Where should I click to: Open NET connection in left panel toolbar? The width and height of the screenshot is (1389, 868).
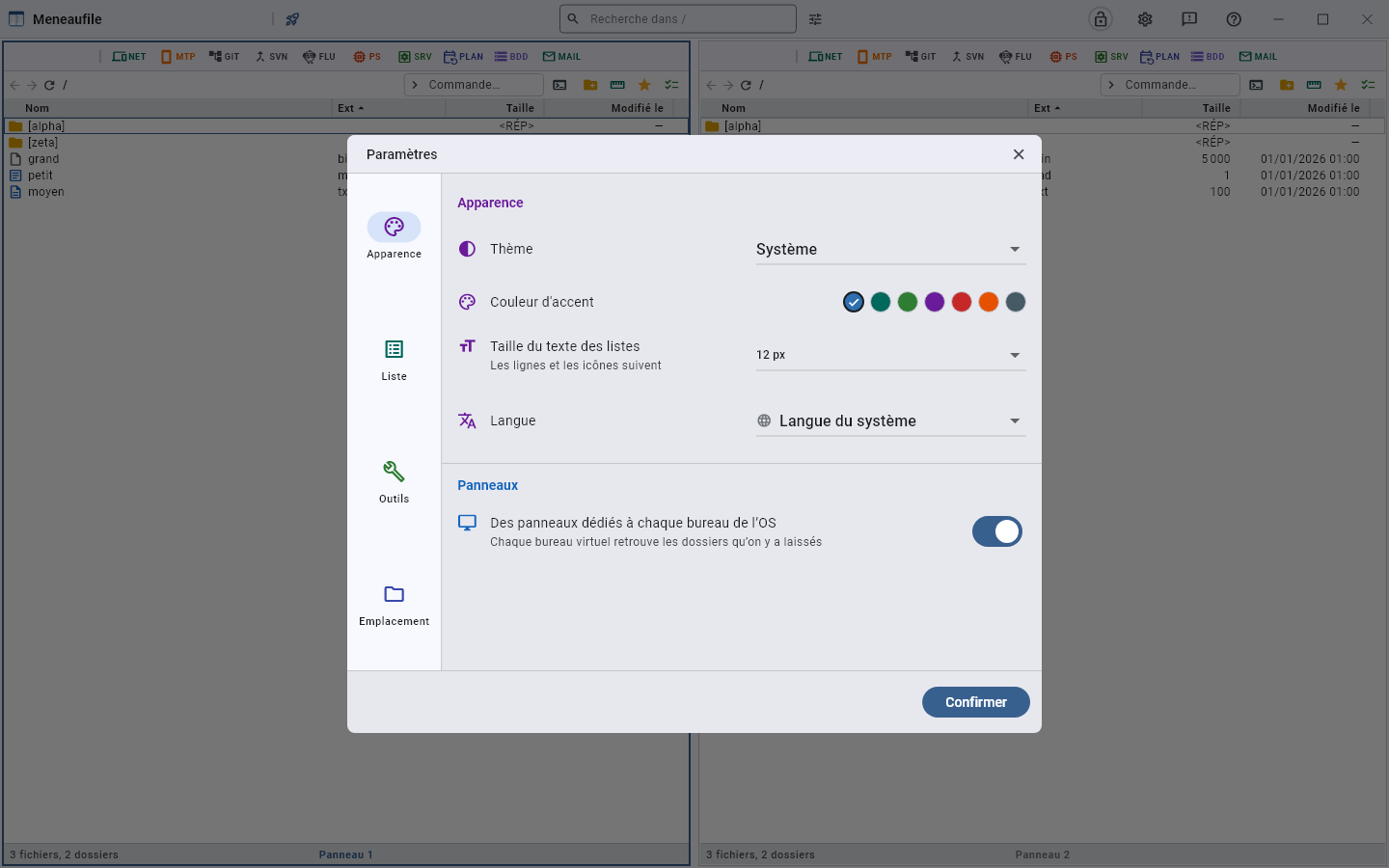pos(129,57)
